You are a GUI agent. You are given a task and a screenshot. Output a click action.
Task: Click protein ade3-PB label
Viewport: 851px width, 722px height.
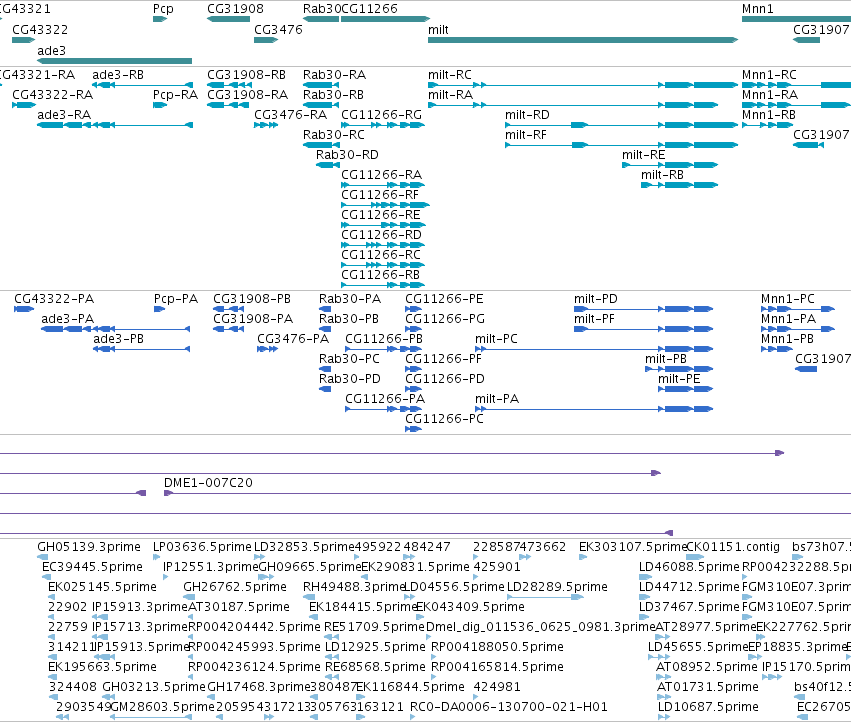118,339
